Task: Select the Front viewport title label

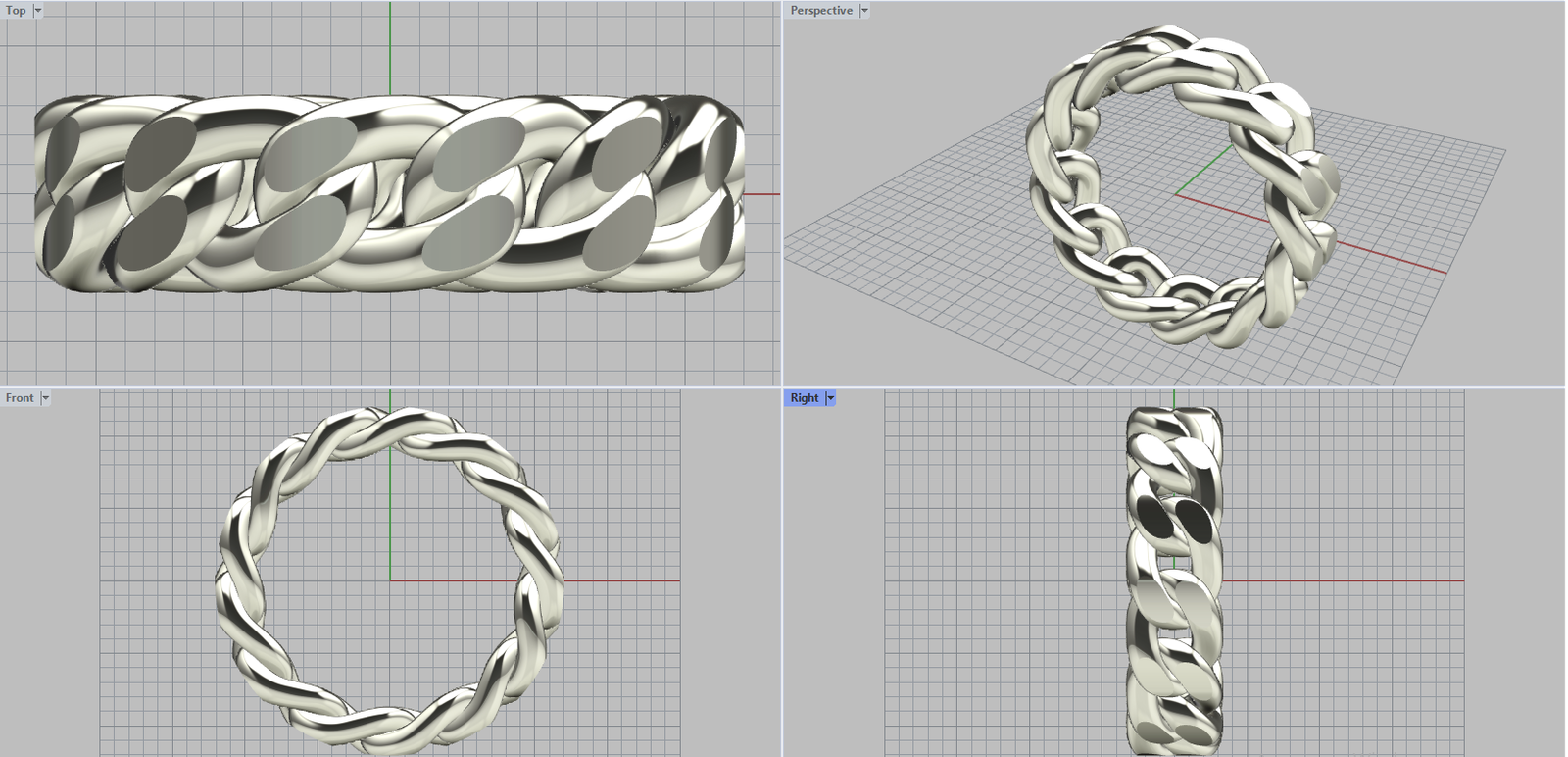Action: click(x=20, y=398)
